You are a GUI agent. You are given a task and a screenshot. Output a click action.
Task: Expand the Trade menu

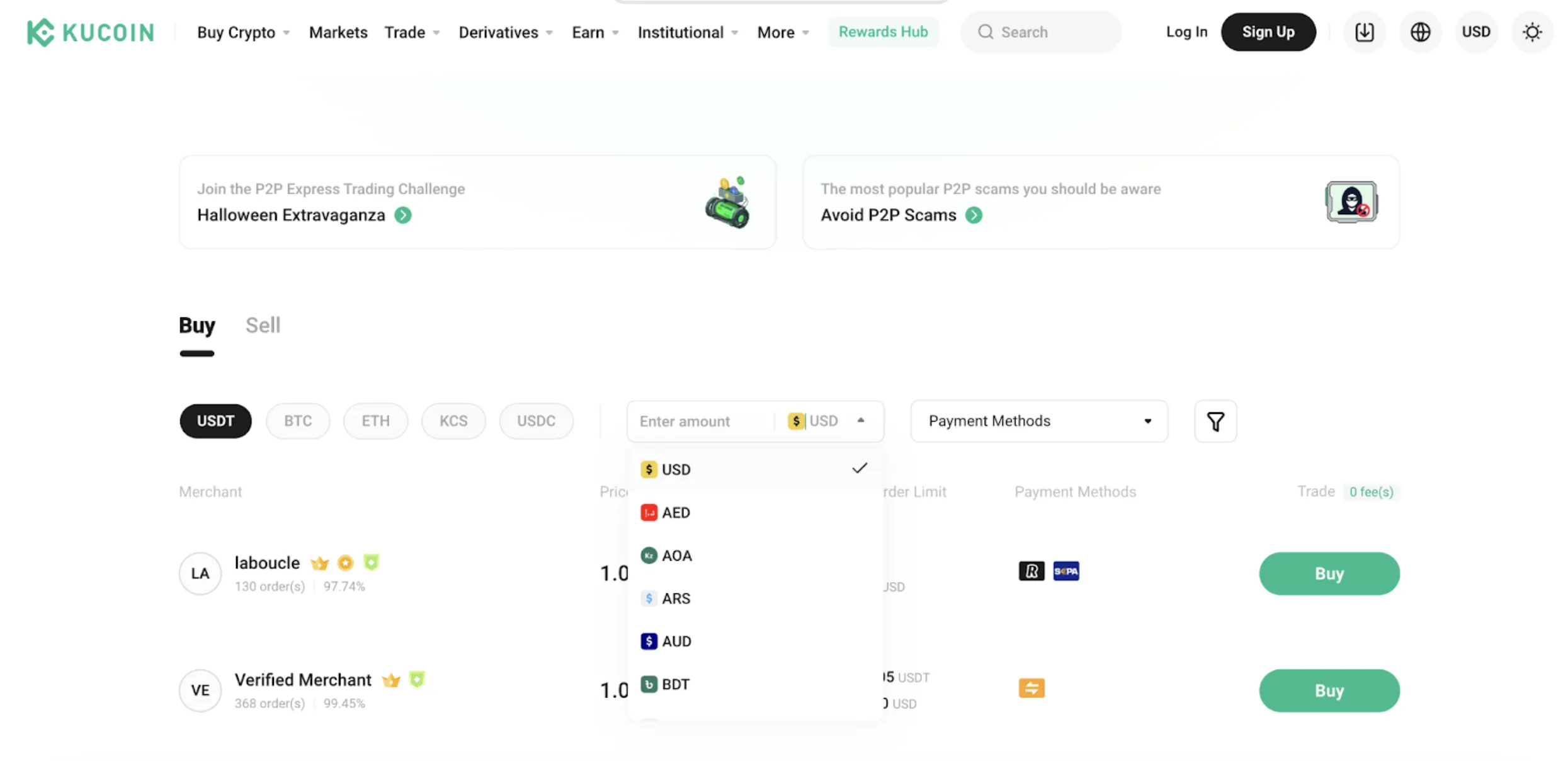click(412, 32)
